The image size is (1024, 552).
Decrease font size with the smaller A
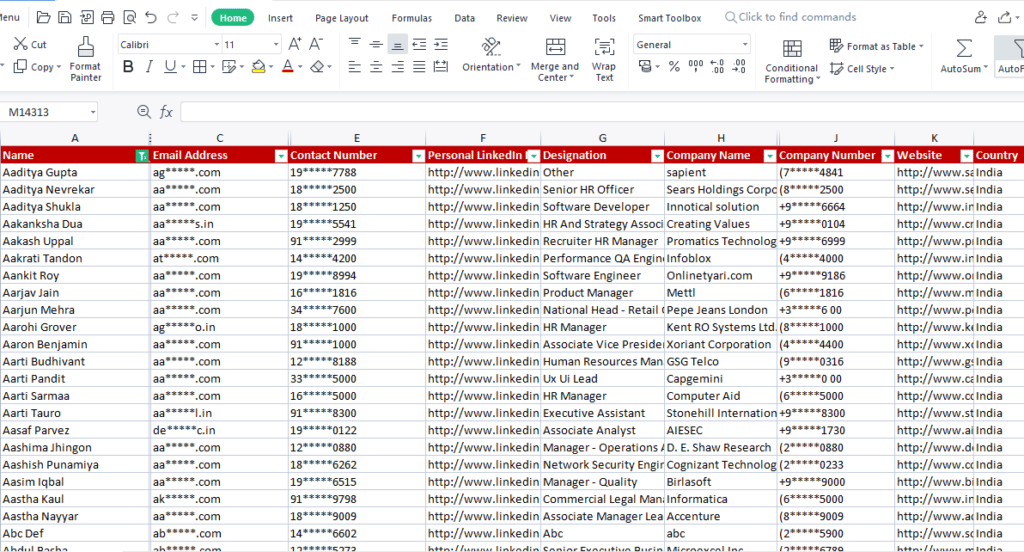coord(316,44)
